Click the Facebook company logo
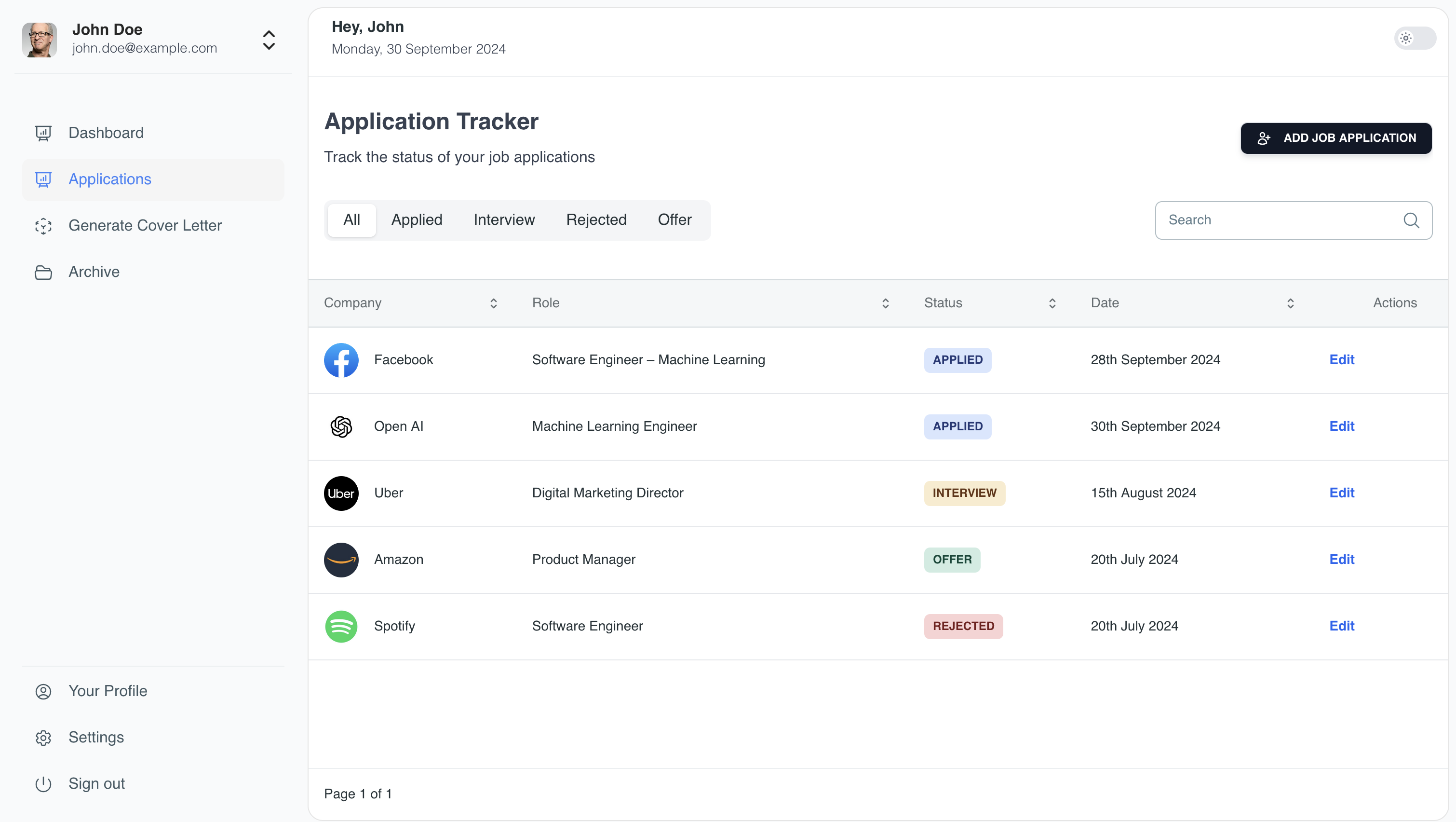Viewport: 1456px width, 822px height. point(341,360)
